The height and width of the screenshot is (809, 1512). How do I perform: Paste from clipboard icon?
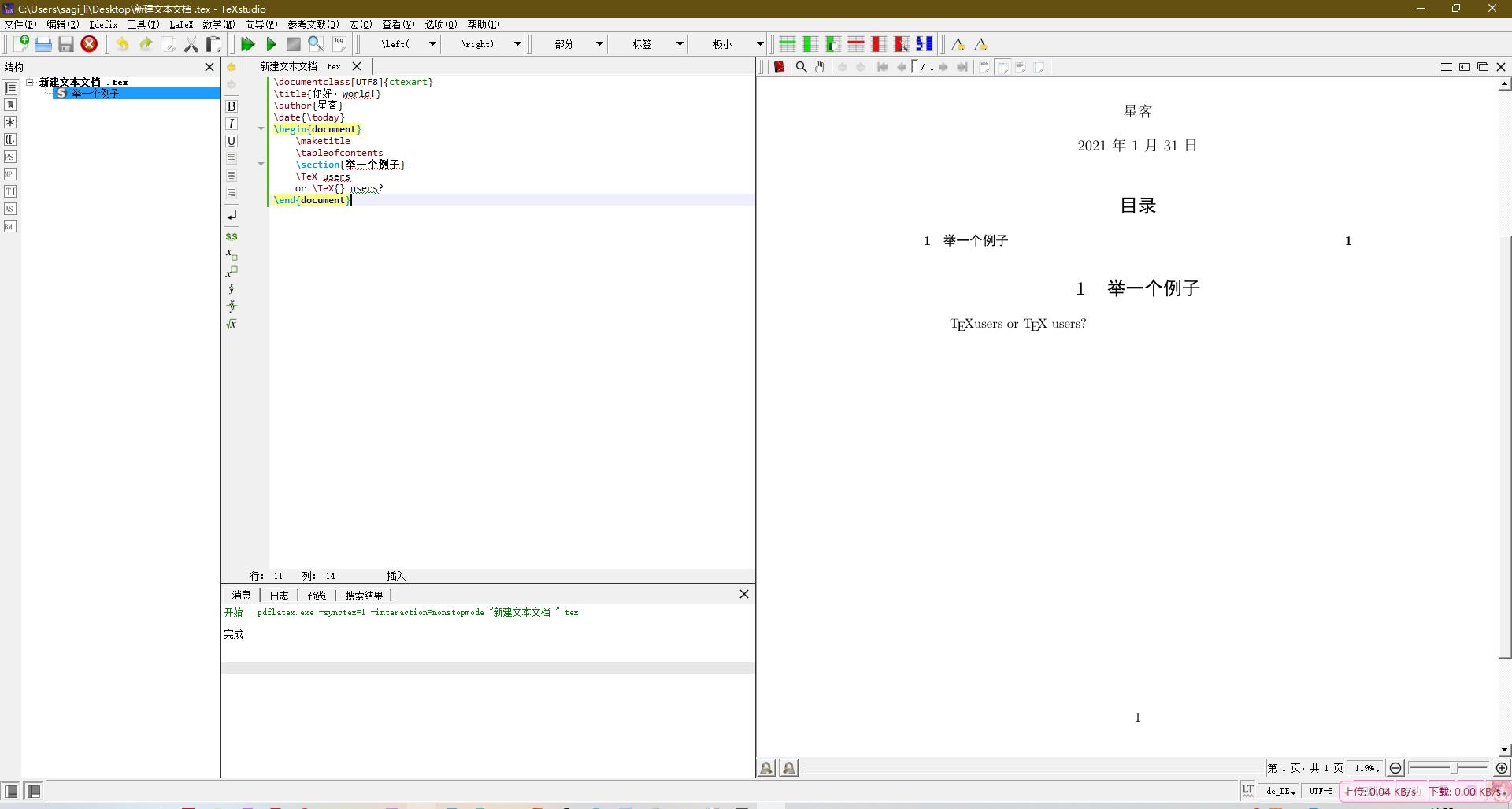pos(213,44)
